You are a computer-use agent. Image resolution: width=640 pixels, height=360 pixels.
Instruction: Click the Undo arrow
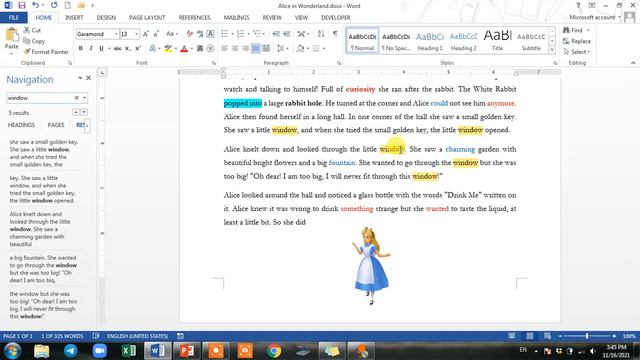[x=36, y=5]
